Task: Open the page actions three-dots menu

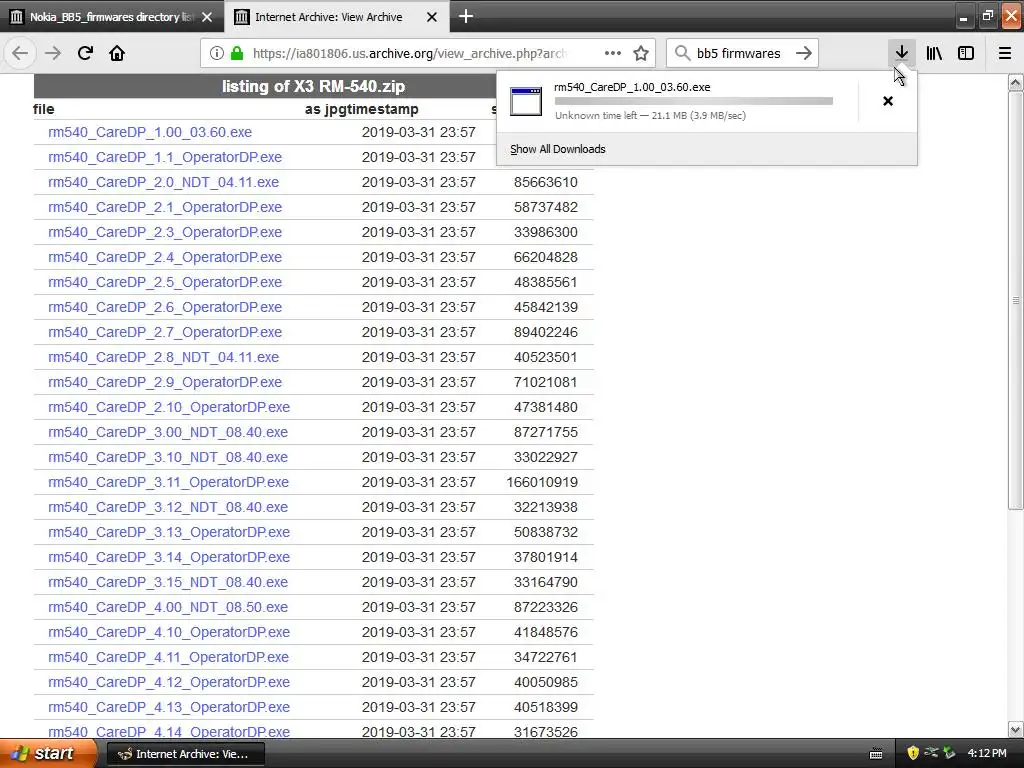Action: pyautogui.click(x=613, y=53)
